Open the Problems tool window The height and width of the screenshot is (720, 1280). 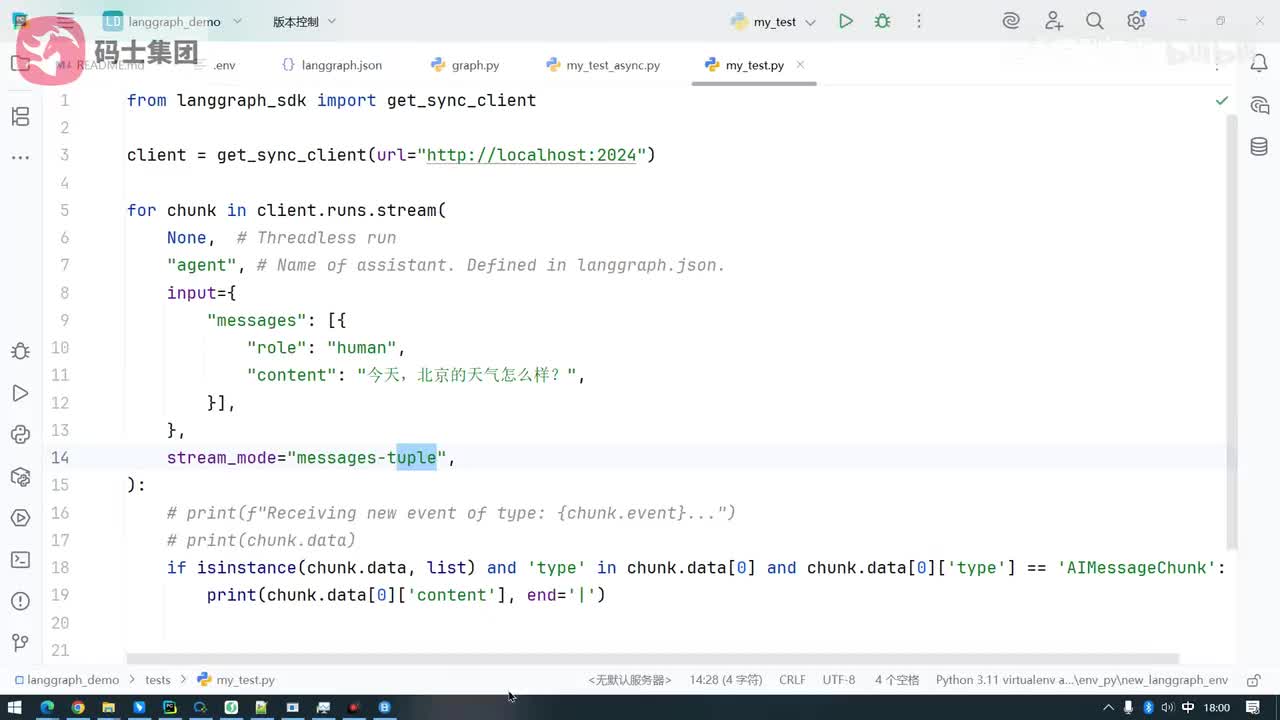tap(20, 601)
